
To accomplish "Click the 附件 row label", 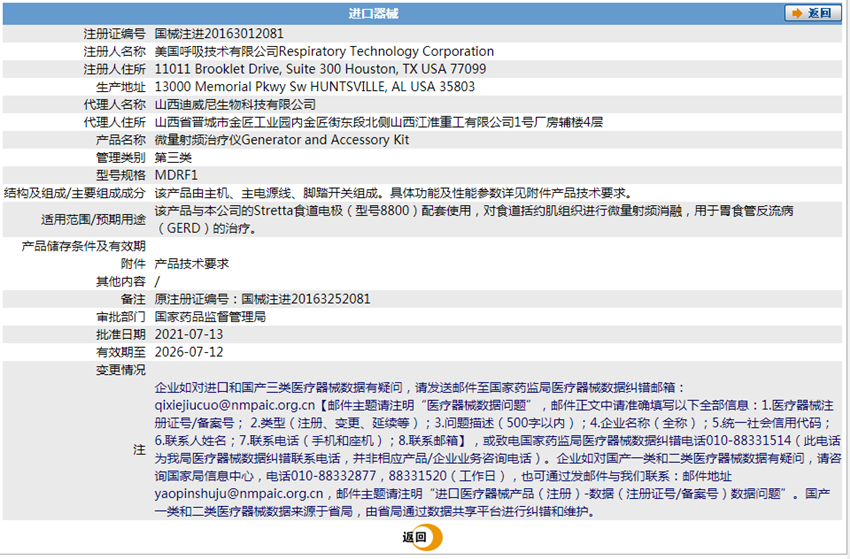I will pos(133,264).
